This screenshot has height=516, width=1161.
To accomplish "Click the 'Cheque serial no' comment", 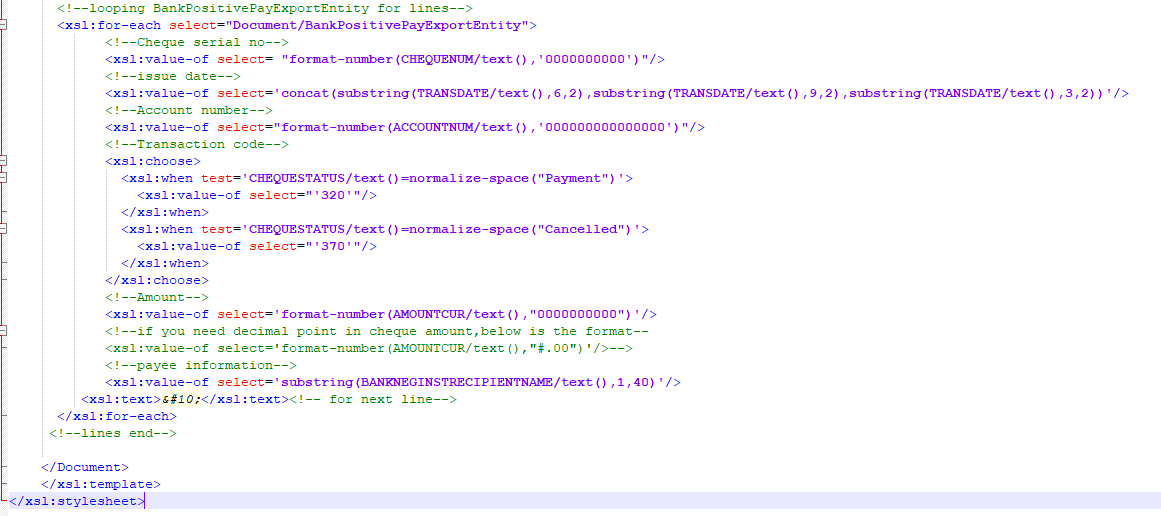I will click(197, 42).
